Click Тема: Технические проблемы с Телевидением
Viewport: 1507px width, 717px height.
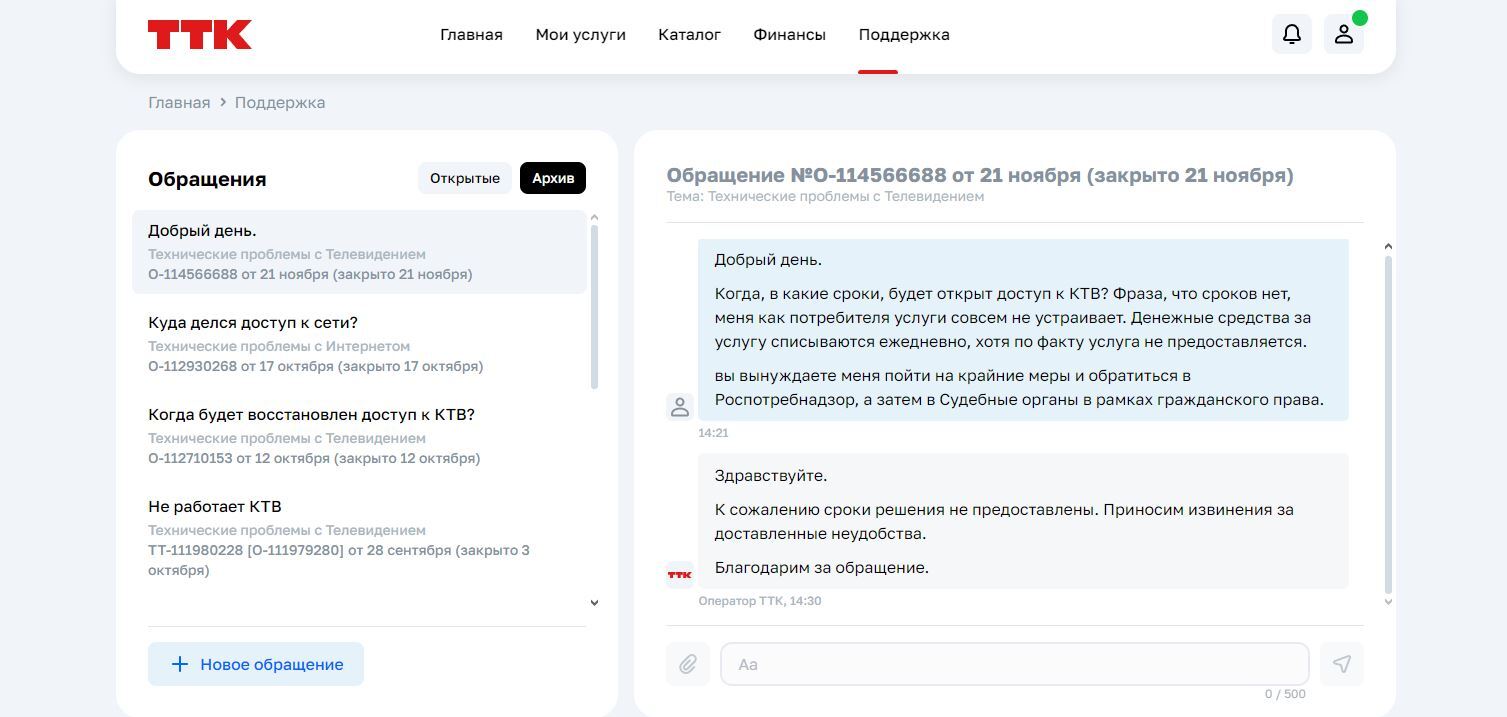[x=825, y=197]
